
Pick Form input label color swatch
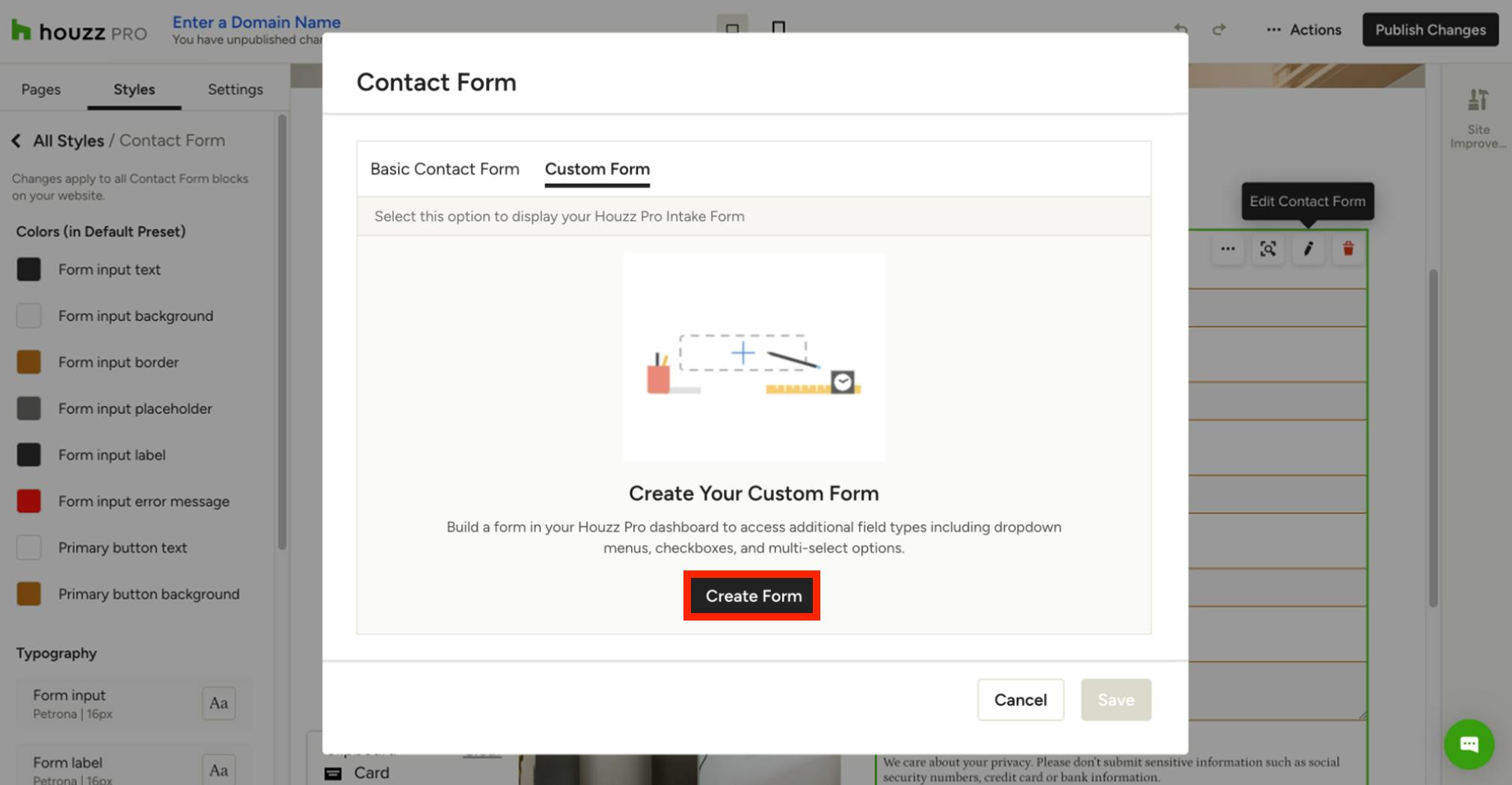click(29, 455)
